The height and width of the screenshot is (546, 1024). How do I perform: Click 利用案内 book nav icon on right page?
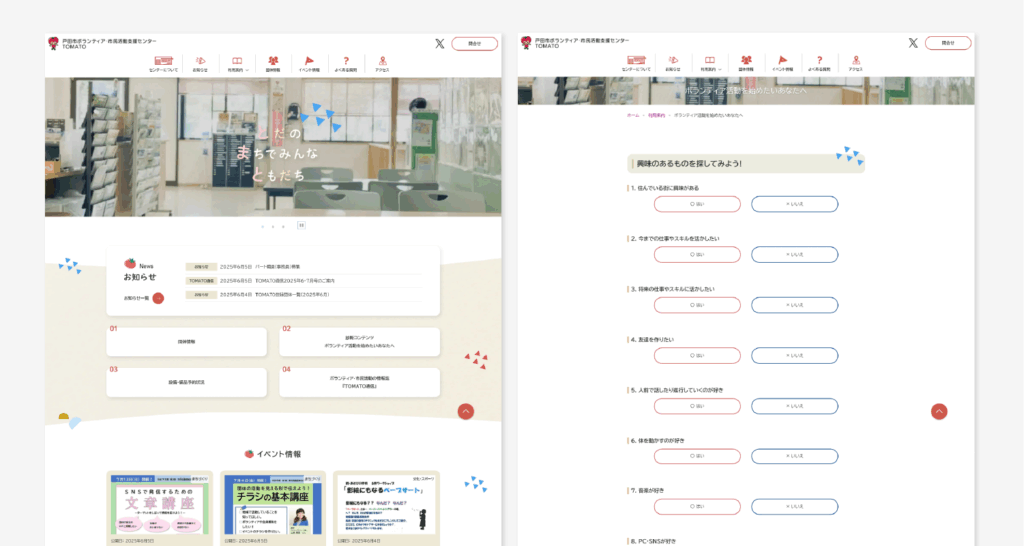coord(710,60)
